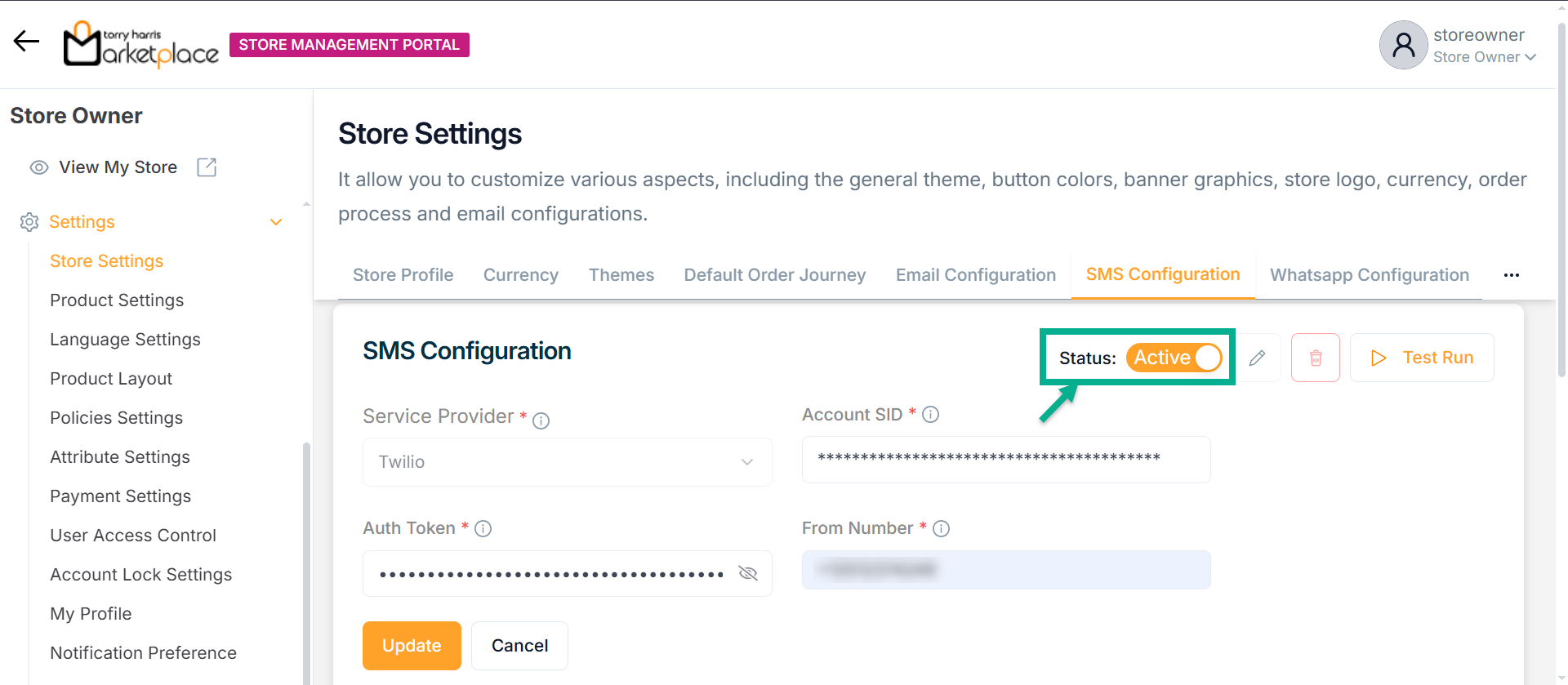Collapse the Settings sidebar section
1568x685 pixels.
[276, 222]
